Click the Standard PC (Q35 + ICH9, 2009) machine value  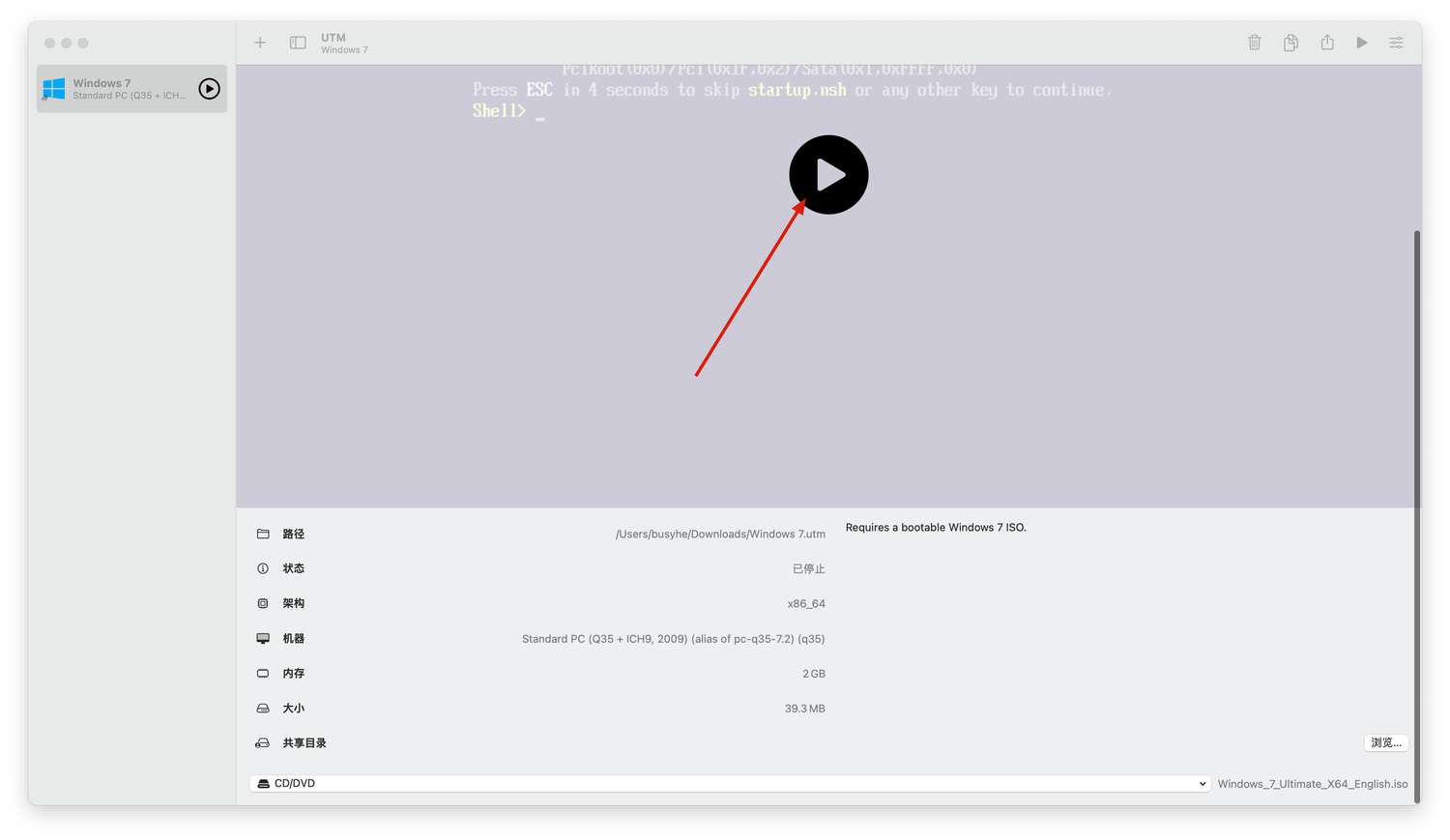pyautogui.click(x=674, y=639)
